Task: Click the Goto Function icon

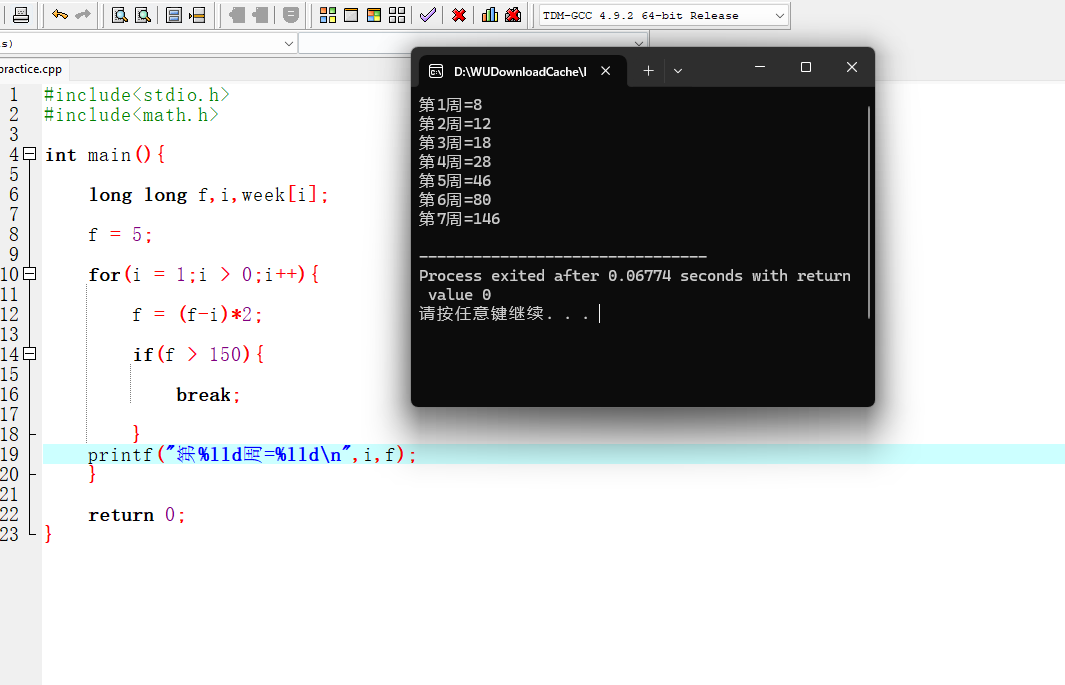Action: point(174,15)
